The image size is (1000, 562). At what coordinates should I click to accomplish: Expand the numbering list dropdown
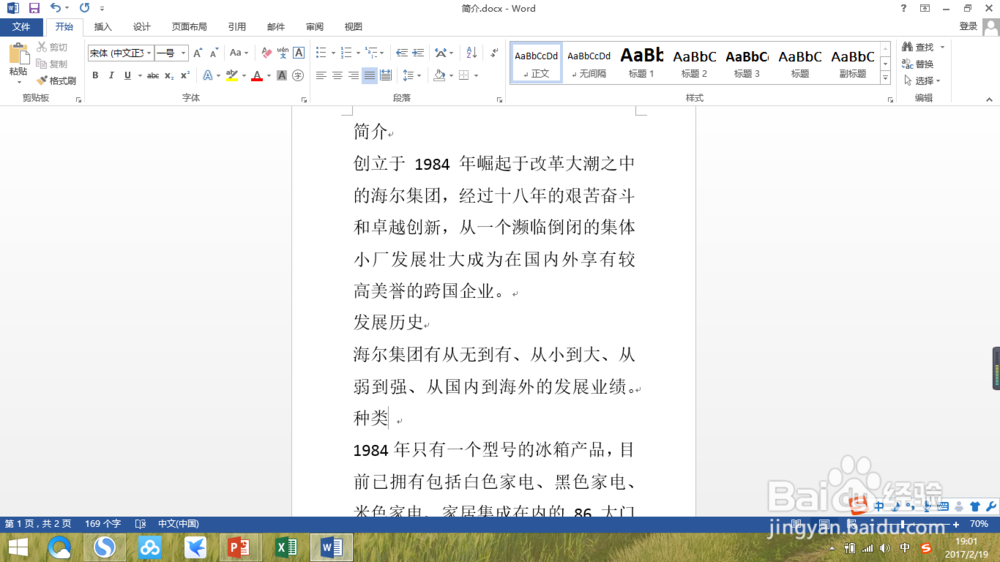[x=358, y=53]
